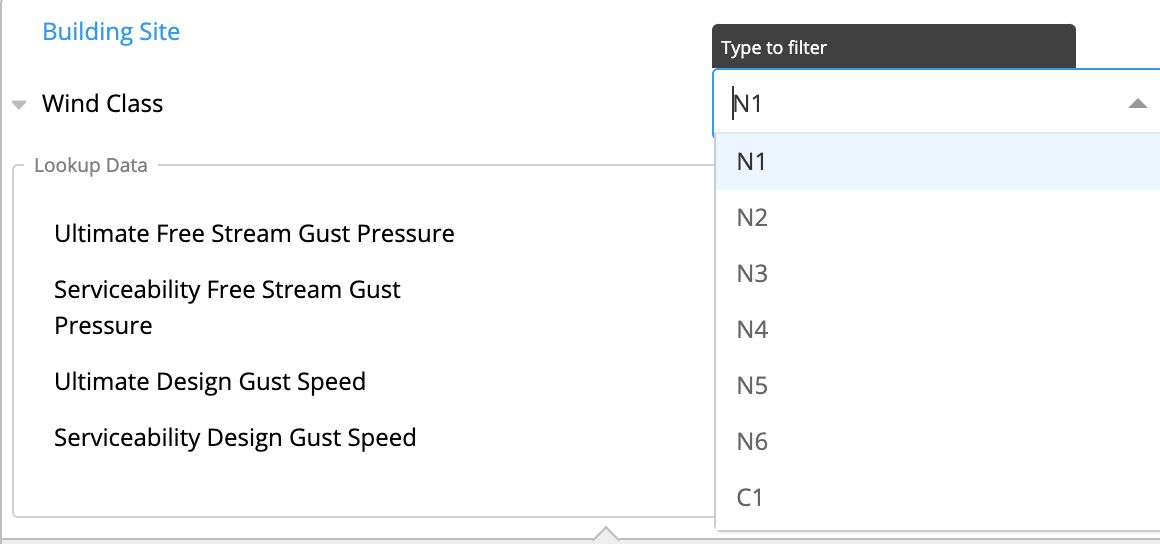Pick the C1 cyclonic wind class
Viewport: 1160px width, 544px height.
pos(937,497)
